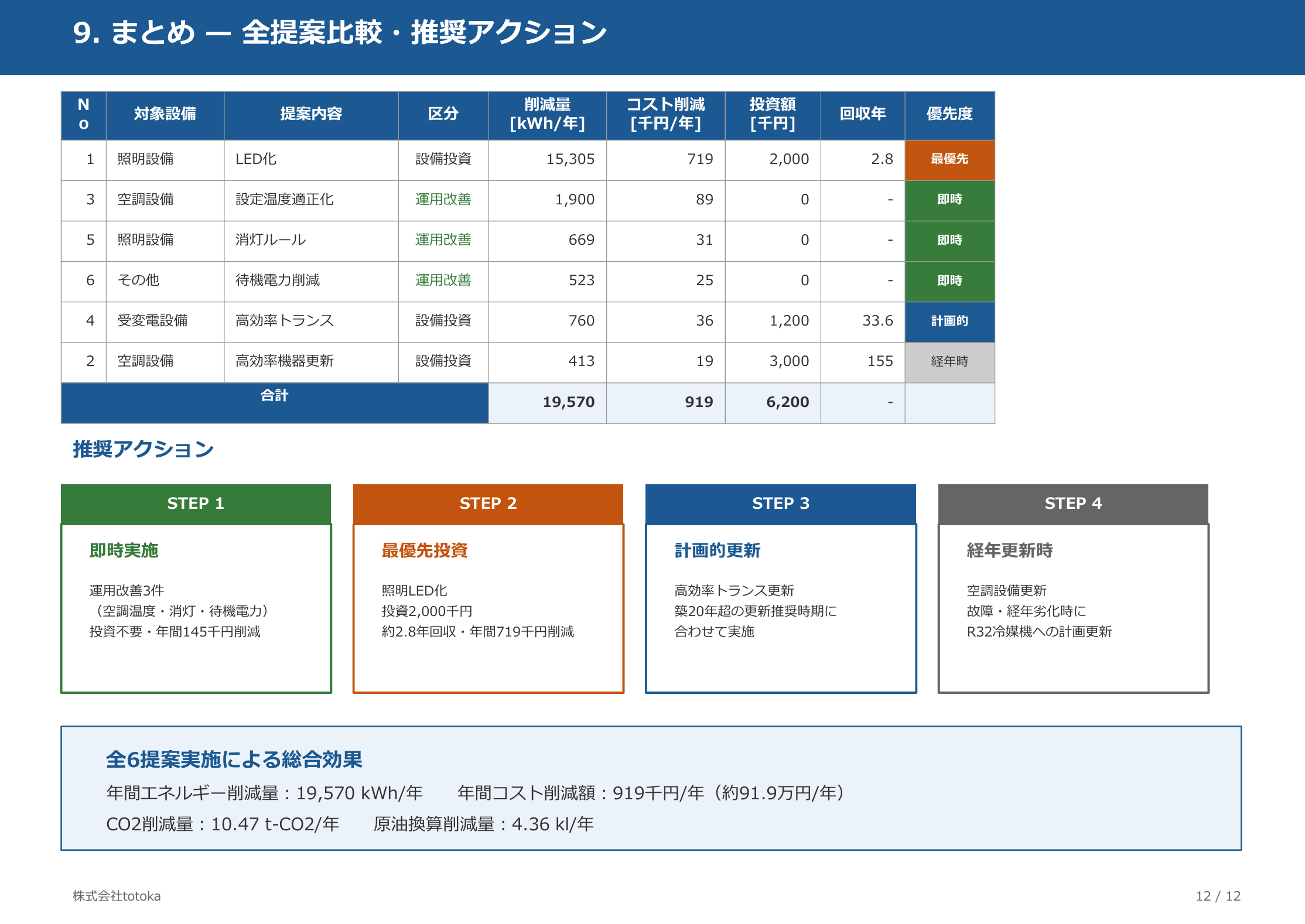Image resolution: width=1305 pixels, height=924 pixels.
Task: Click the orange STEP 2 header
Action: [488, 504]
